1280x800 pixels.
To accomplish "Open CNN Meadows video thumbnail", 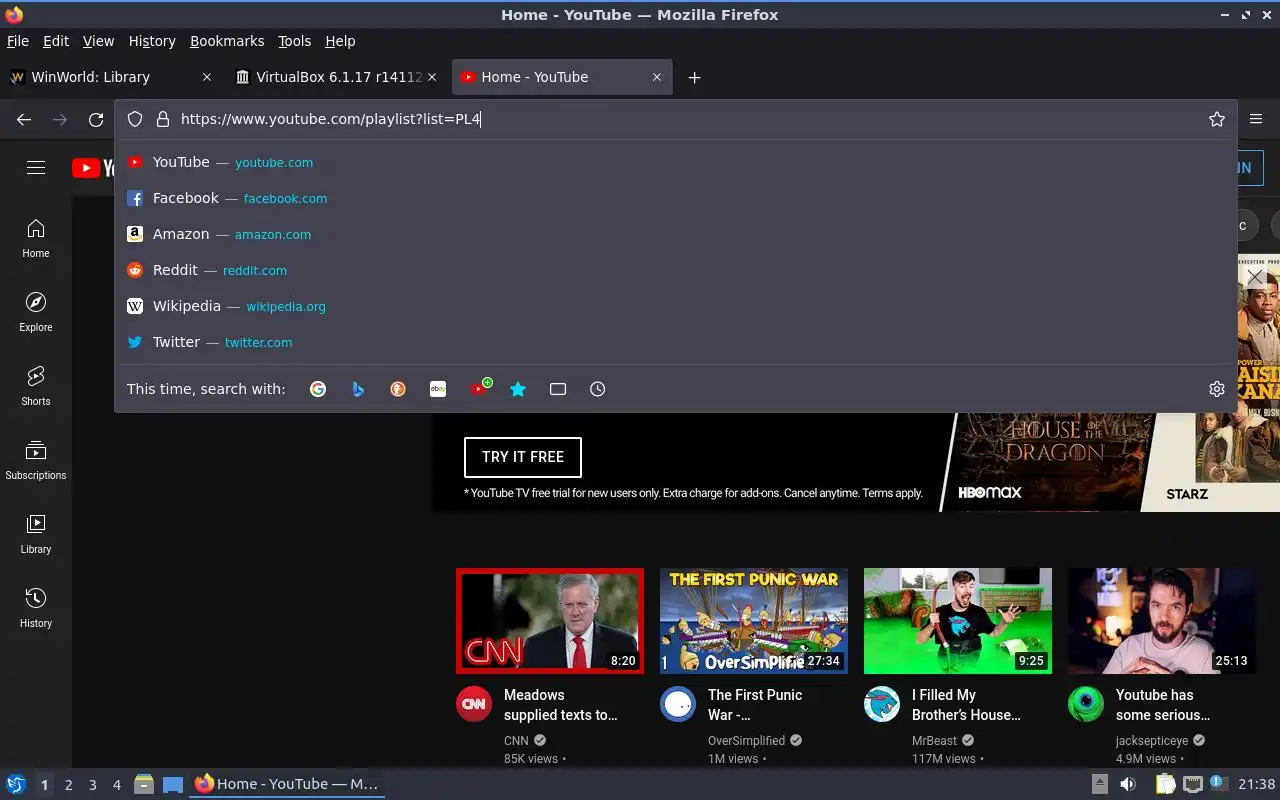I will coord(550,621).
